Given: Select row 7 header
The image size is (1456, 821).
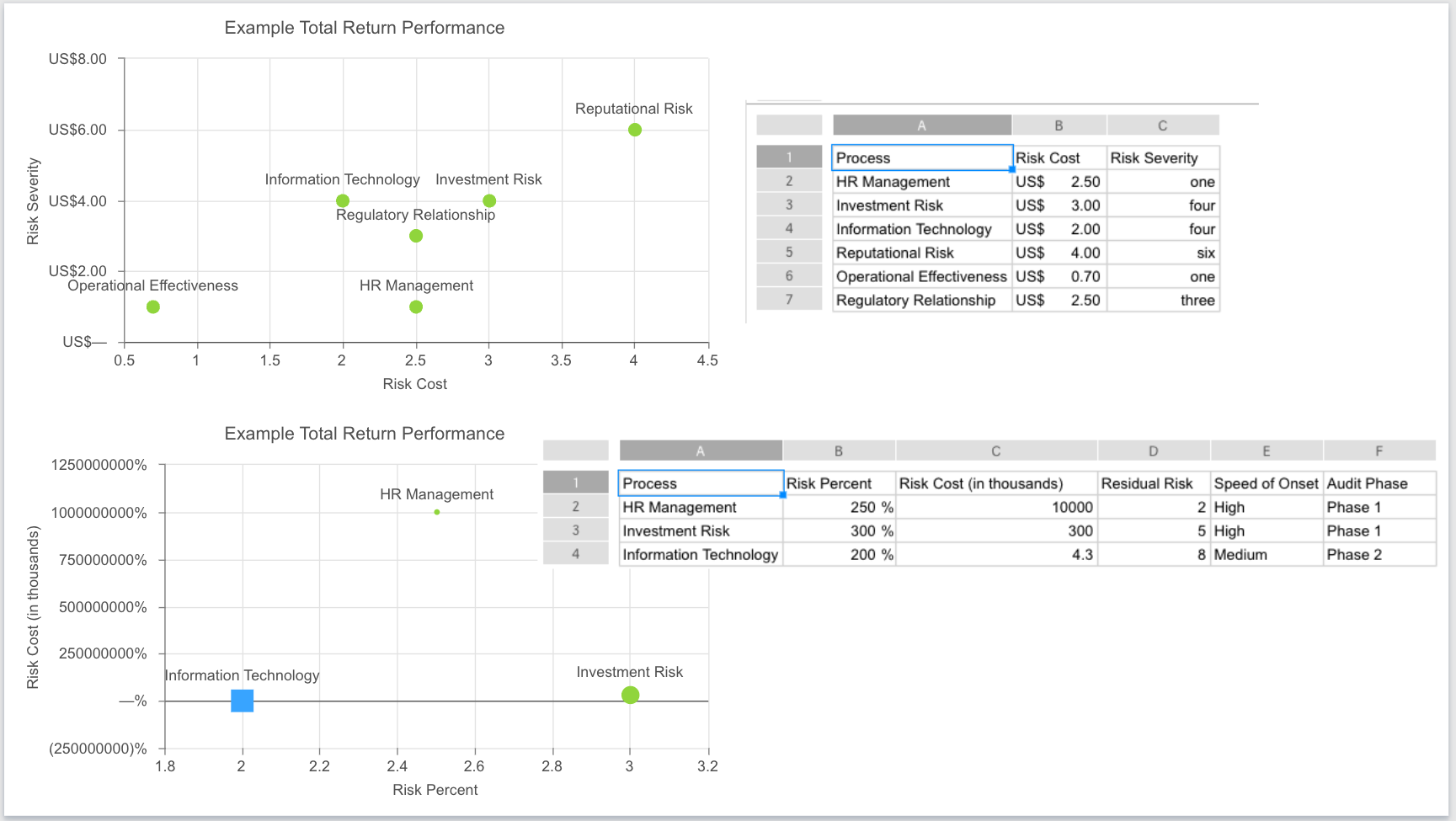Looking at the screenshot, I should pos(789,300).
